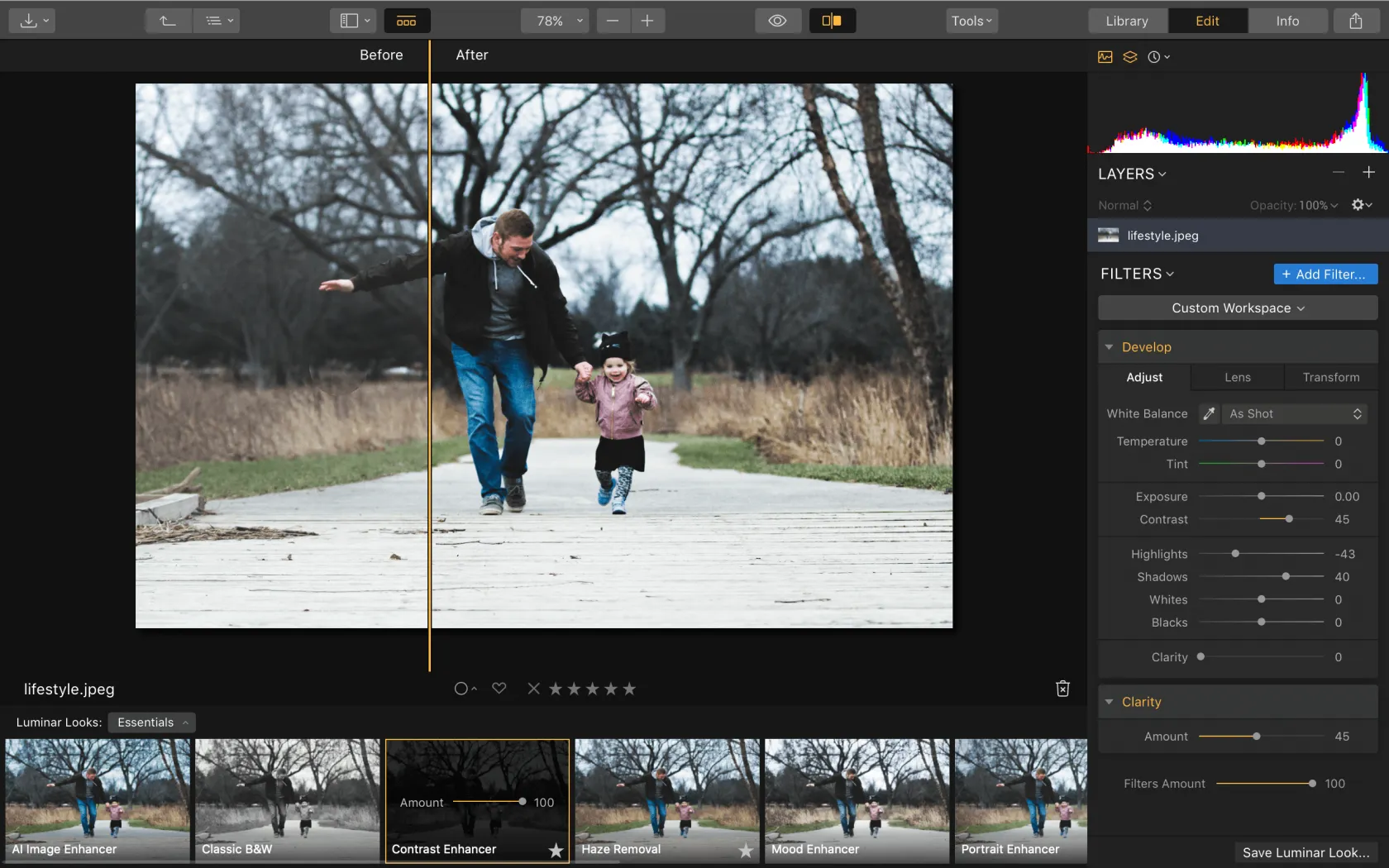
Task: Click the zoom out minus button
Action: coord(613,21)
